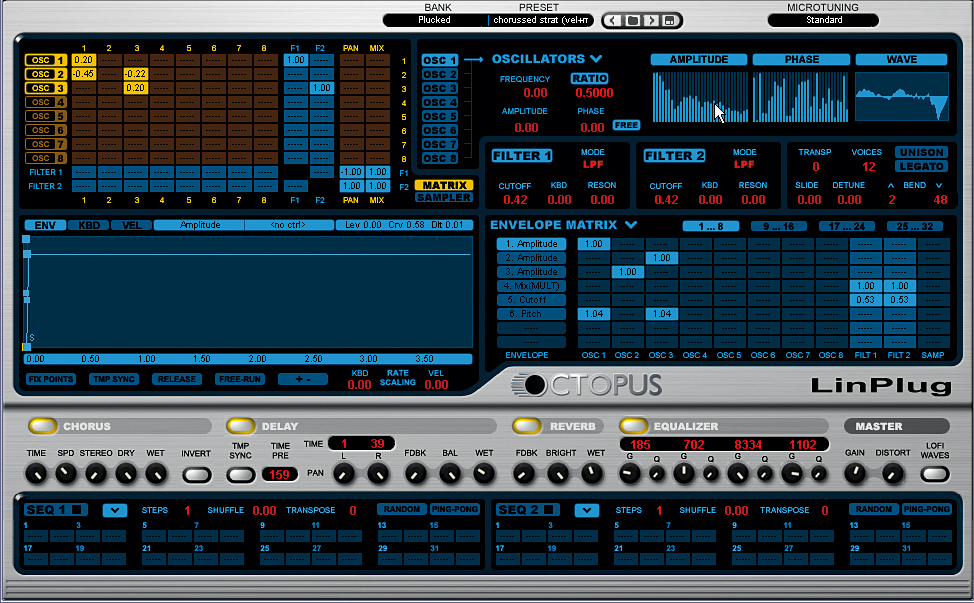The width and height of the screenshot is (974, 603).
Task: Go to the next preset arrow
Action: [652, 20]
